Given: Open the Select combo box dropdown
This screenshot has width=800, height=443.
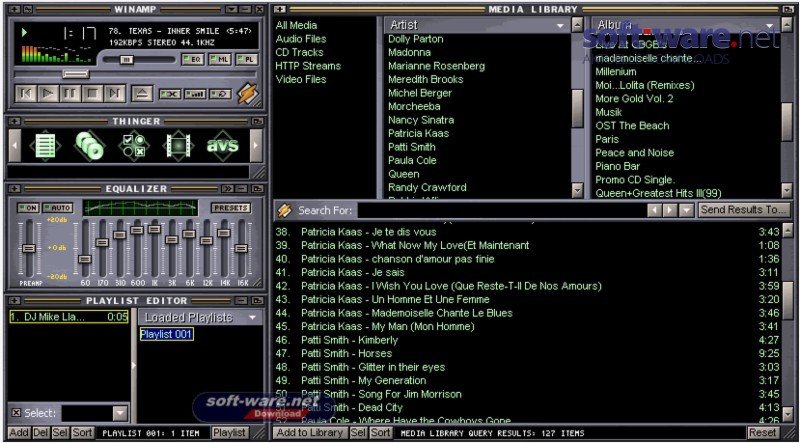Looking at the screenshot, I should 120,413.
